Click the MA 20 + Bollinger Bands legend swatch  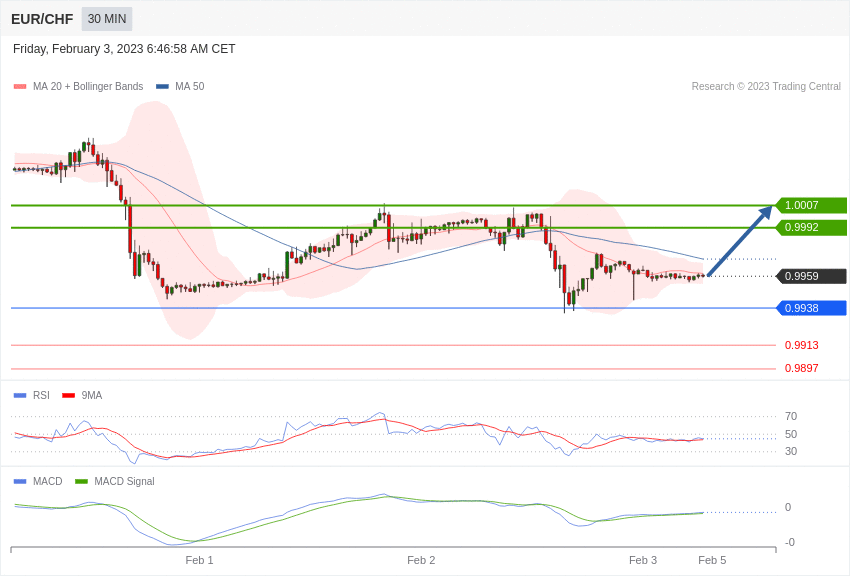(20, 87)
